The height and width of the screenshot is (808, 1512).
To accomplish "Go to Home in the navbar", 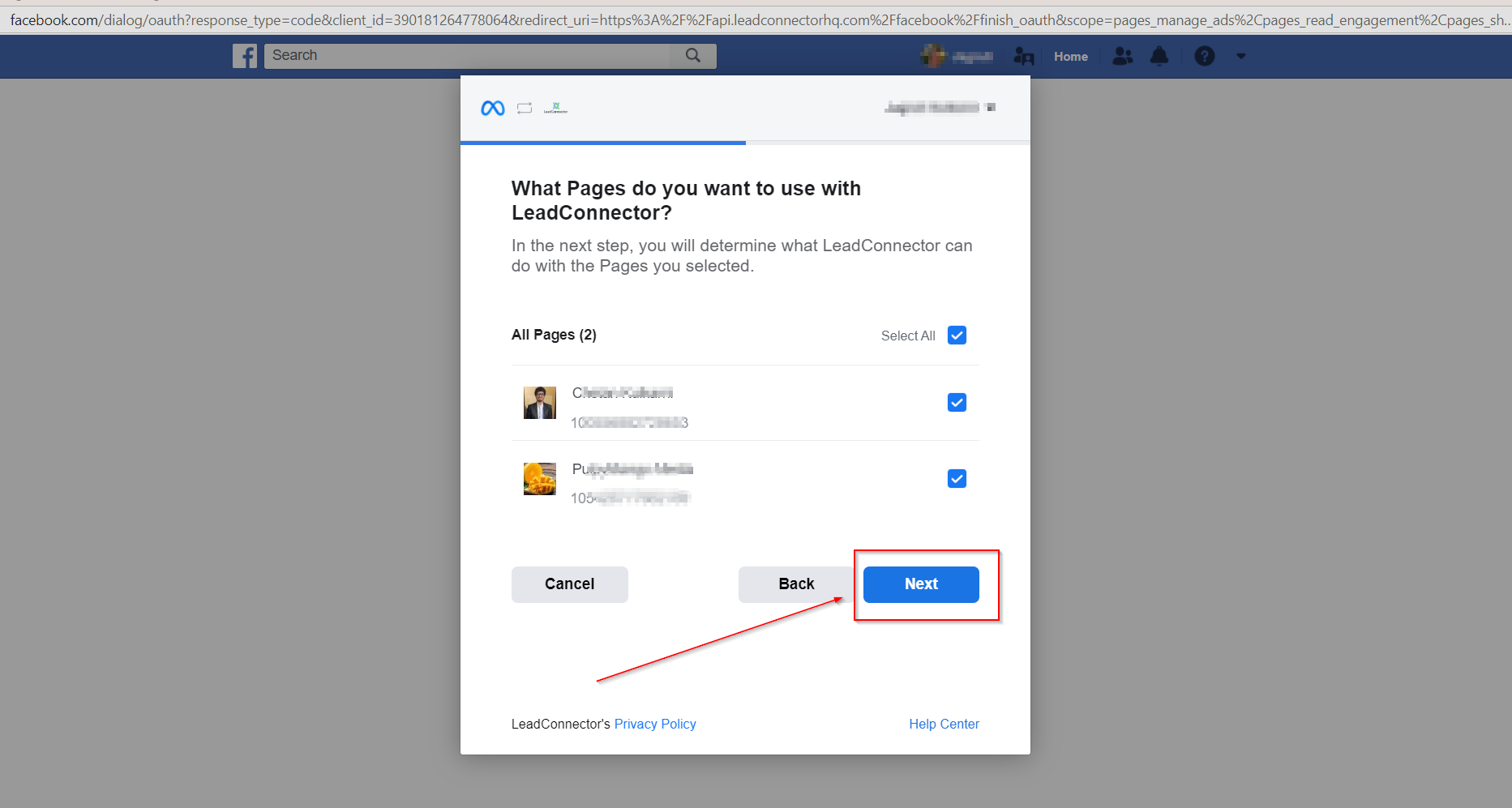I will pos(1070,57).
